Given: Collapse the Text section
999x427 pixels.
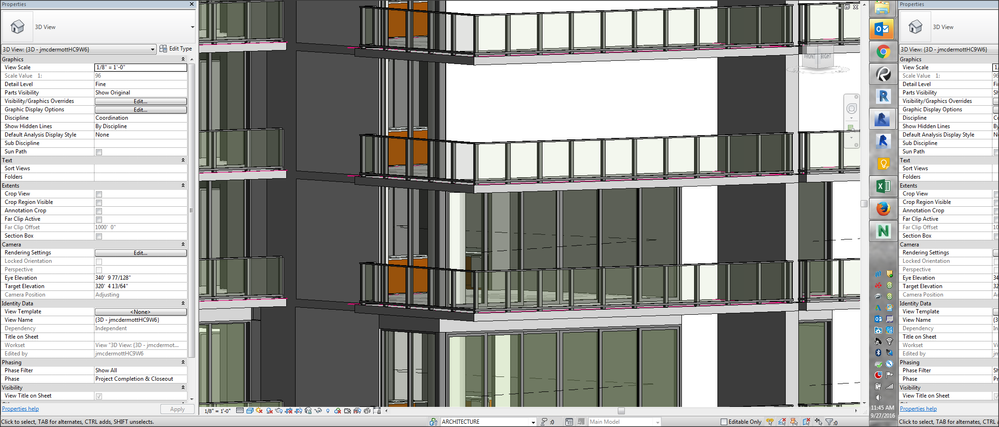Looking at the screenshot, I should 183,160.
